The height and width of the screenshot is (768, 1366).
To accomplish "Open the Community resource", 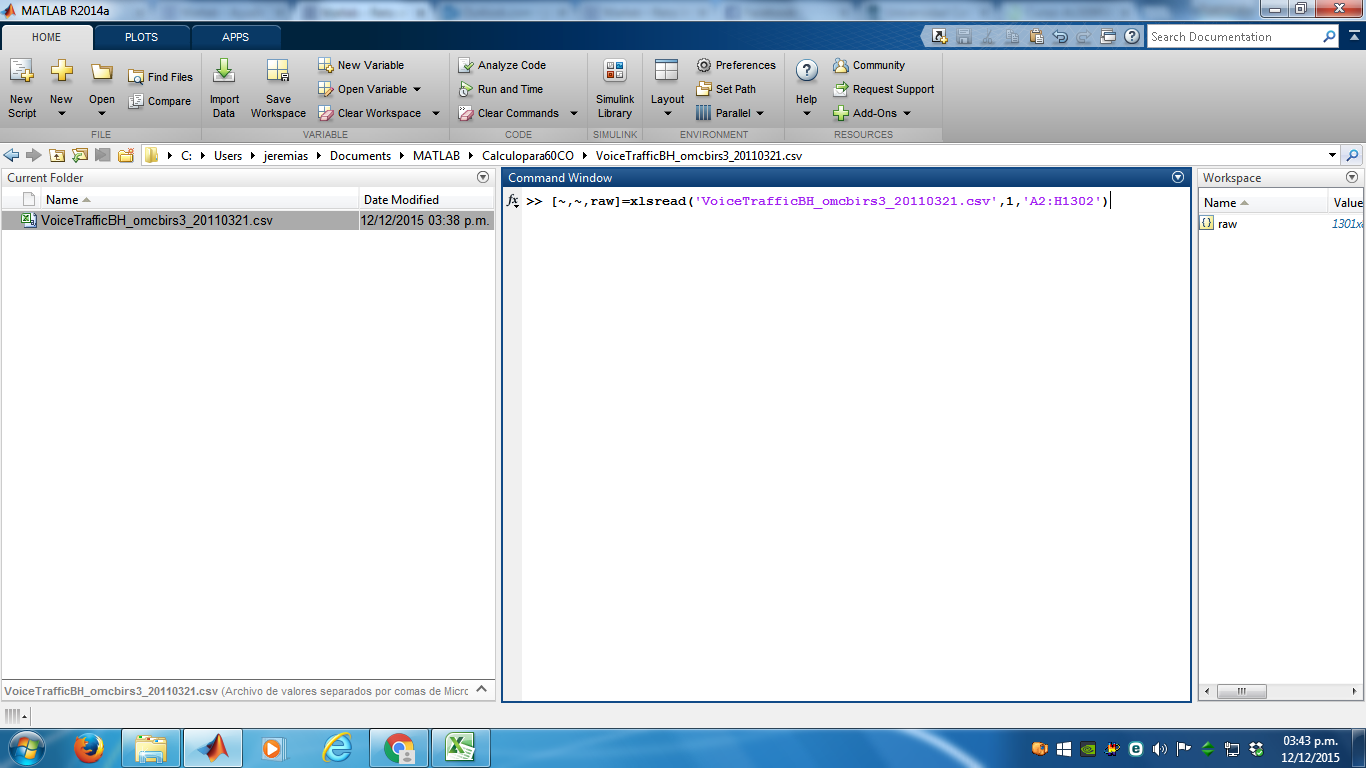I will coord(869,65).
